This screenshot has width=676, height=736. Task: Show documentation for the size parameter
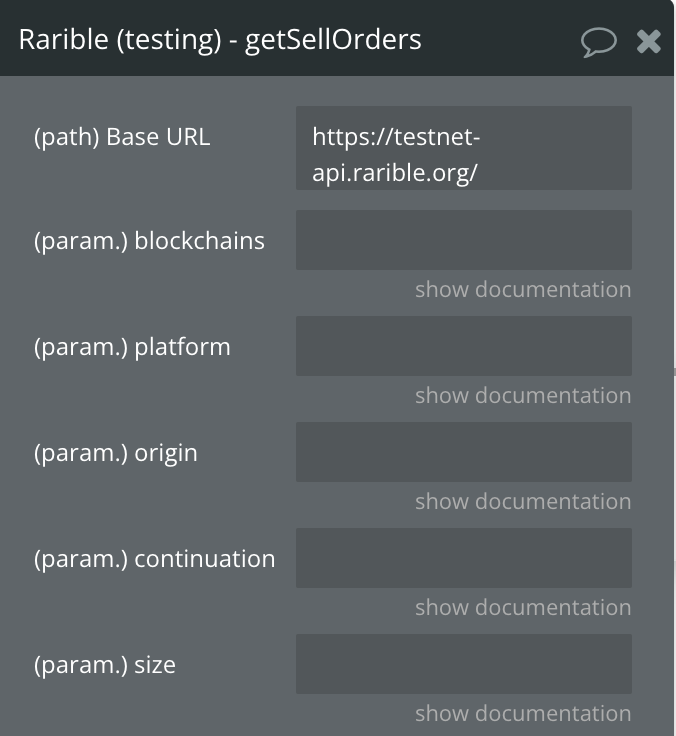[x=523, y=713]
